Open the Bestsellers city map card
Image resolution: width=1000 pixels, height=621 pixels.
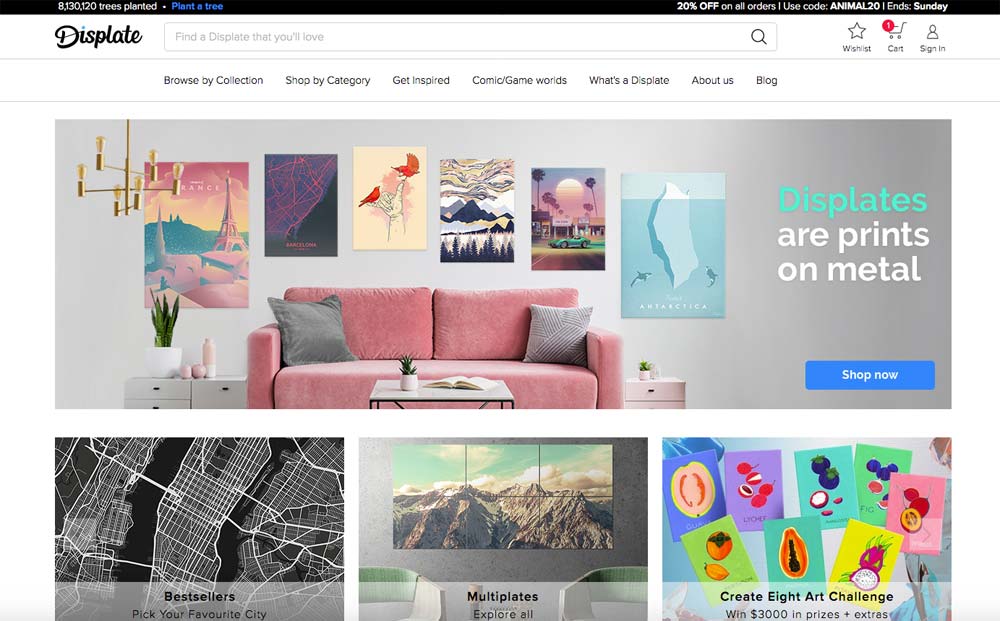click(x=199, y=529)
